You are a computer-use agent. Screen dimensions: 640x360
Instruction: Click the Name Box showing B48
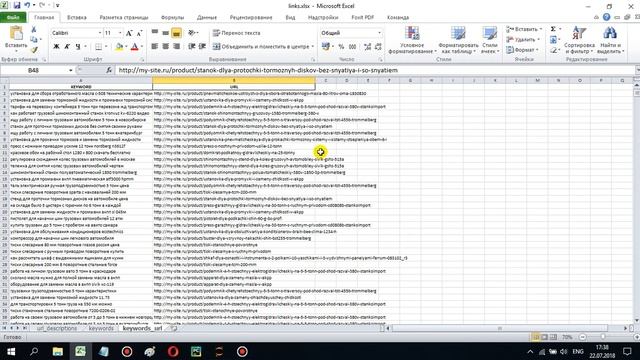[33, 70]
